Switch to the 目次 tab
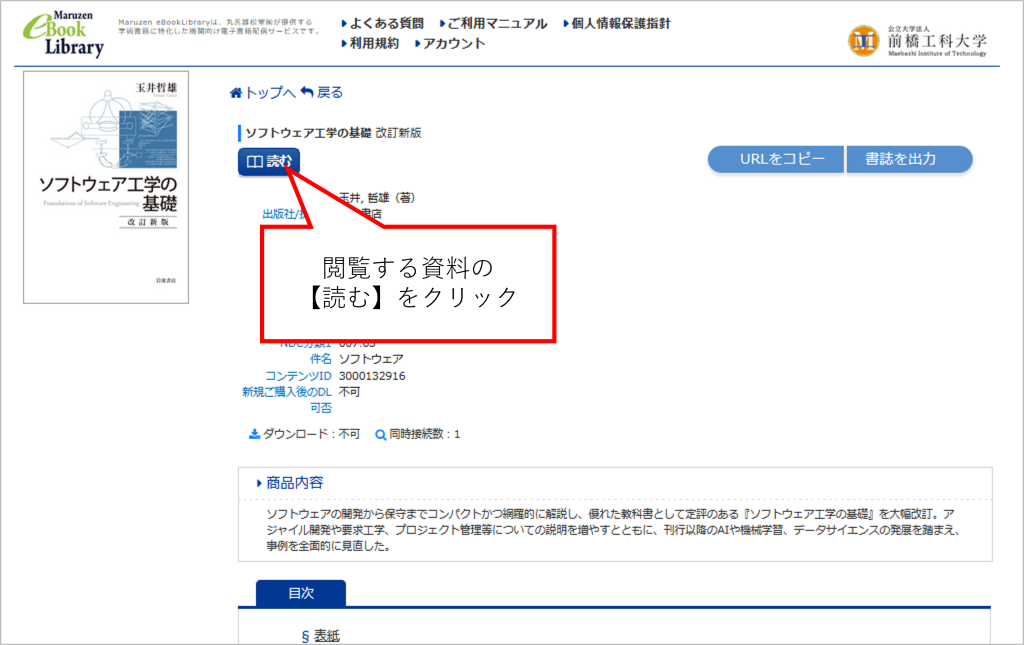 coord(301,593)
